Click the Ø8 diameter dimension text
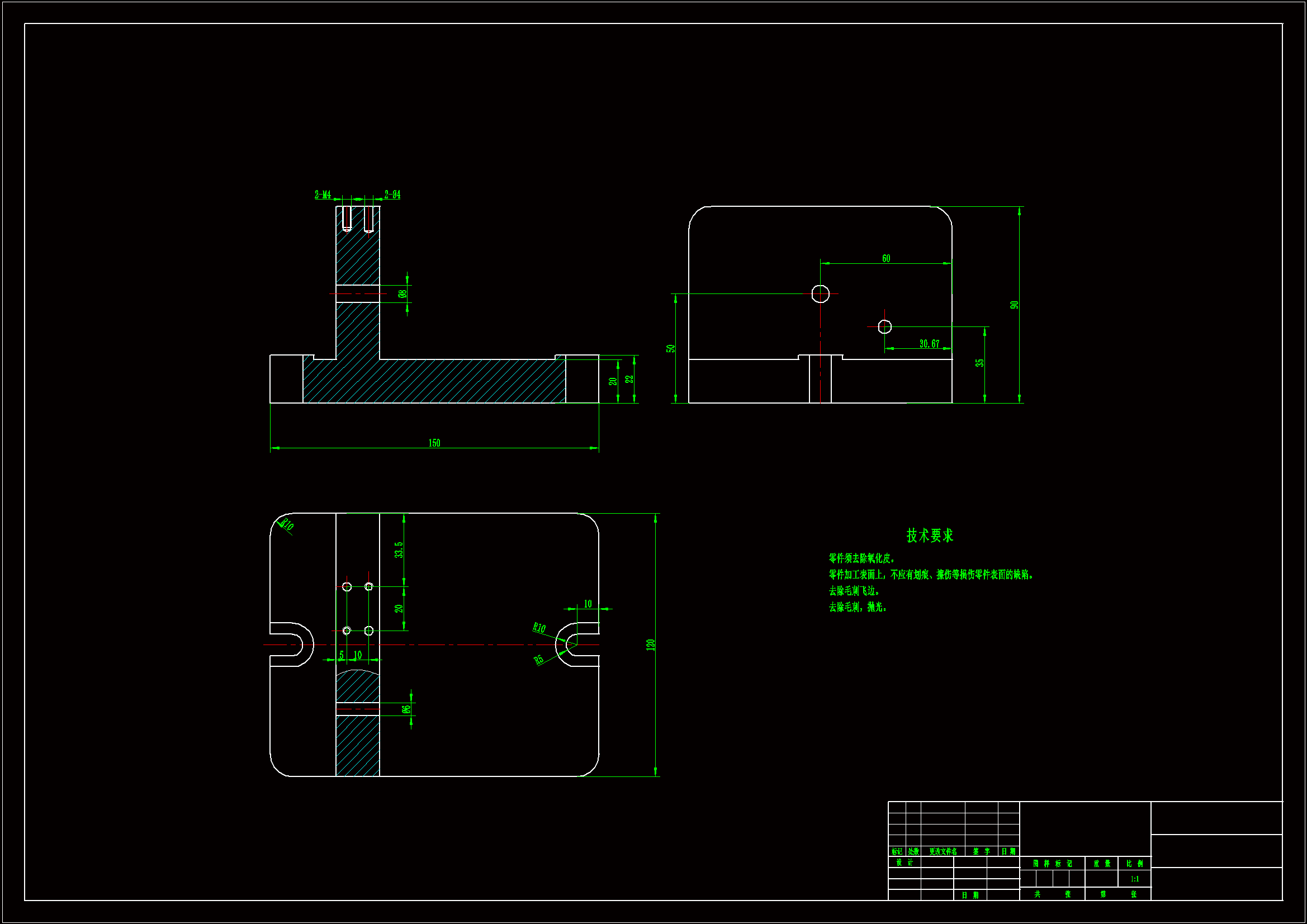Screen dimensions: 1307x924 tap(402, 294)
